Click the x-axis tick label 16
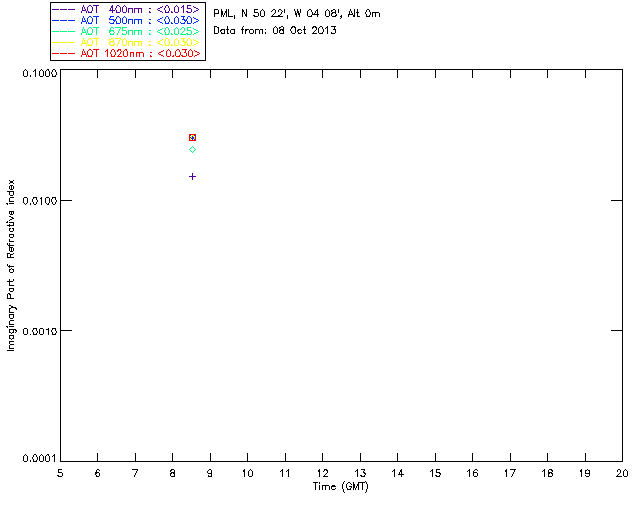The height and width of the screenshot is (512, 640). click(x=472, y=473)
